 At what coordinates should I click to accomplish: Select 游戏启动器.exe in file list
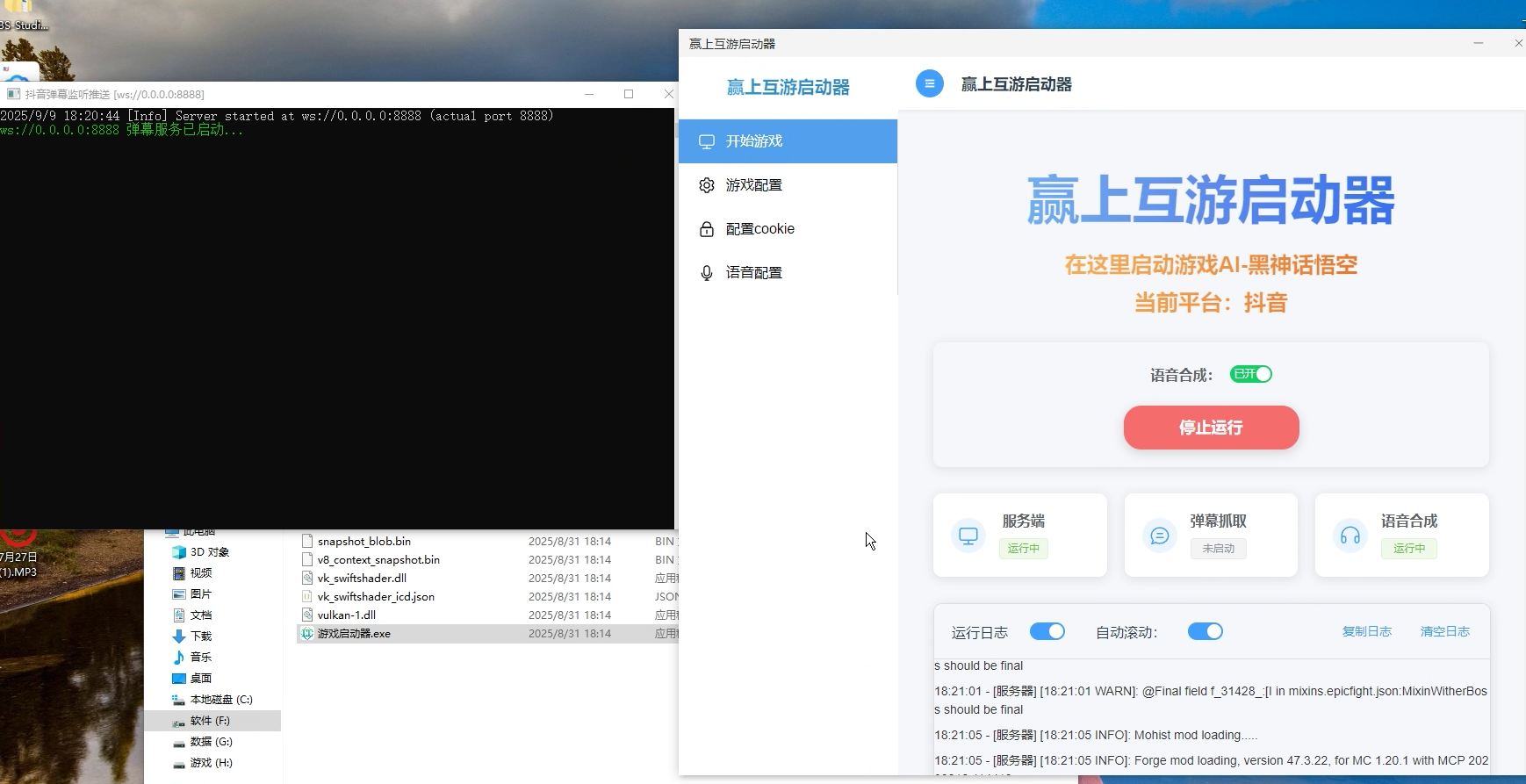click(354, 634)
